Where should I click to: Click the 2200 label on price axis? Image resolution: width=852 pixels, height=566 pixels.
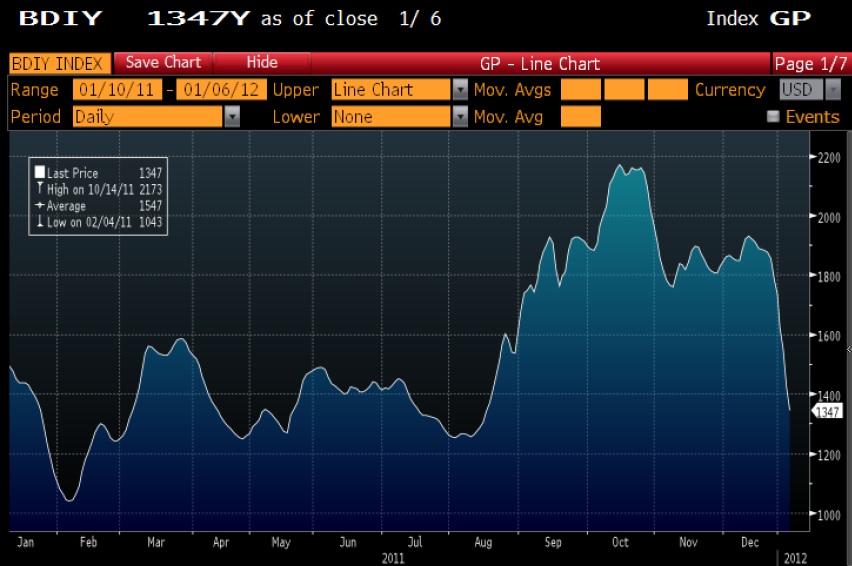coord(829,158)
